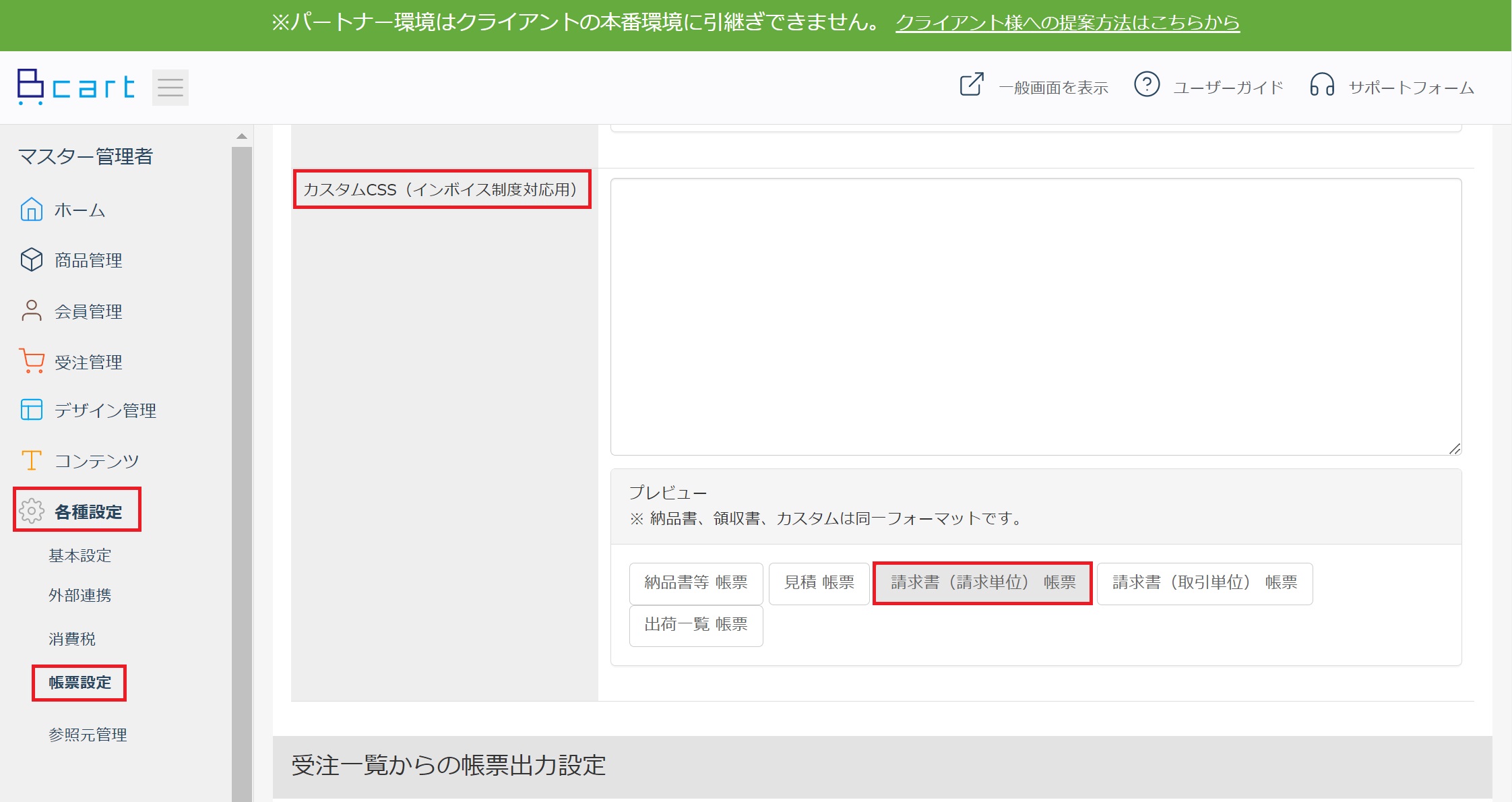Open the サポートフォーム link

point(1412,88)
